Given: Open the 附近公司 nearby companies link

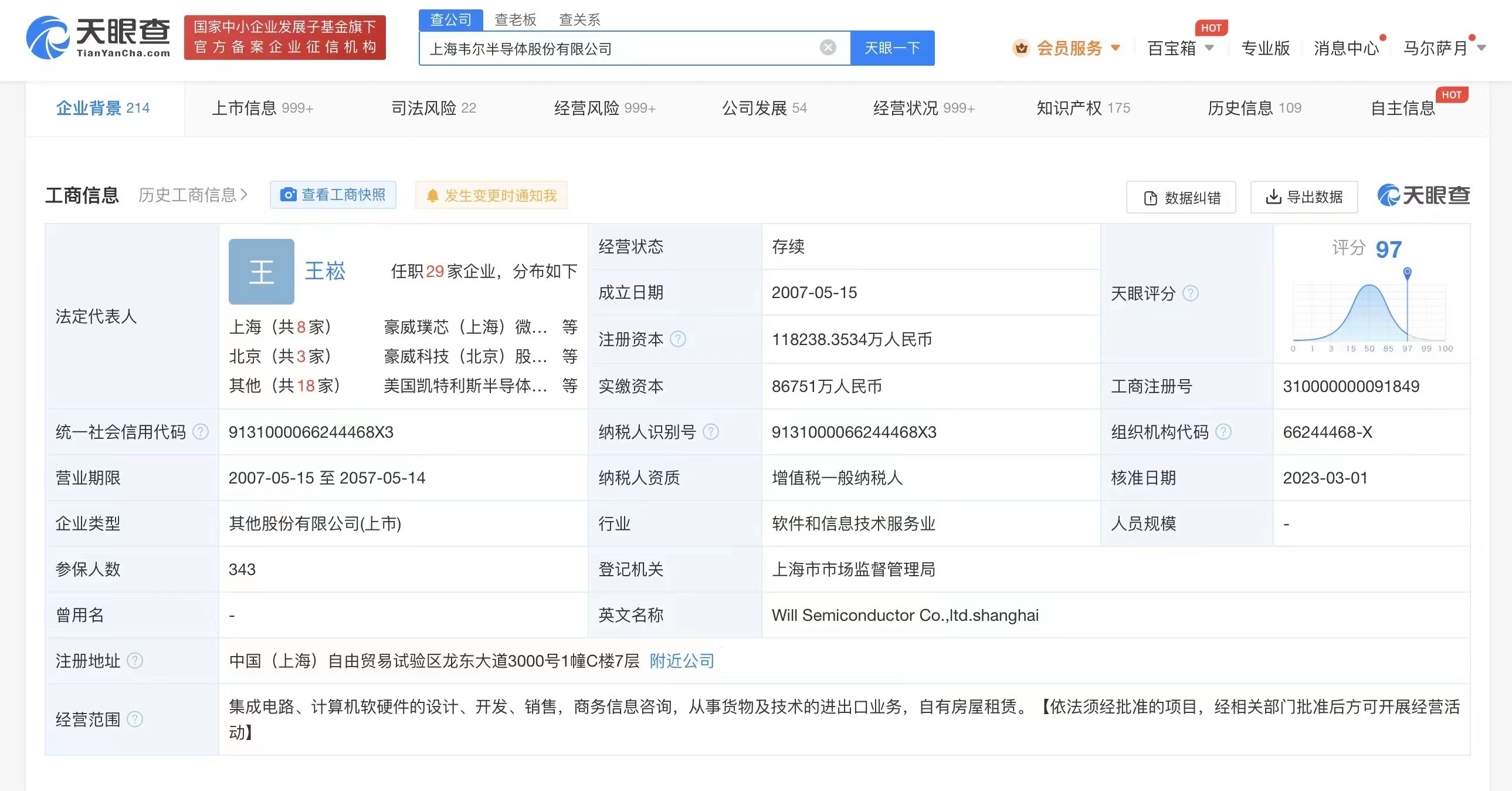Looking at the screenshot, I should click(x=681, y=661).
